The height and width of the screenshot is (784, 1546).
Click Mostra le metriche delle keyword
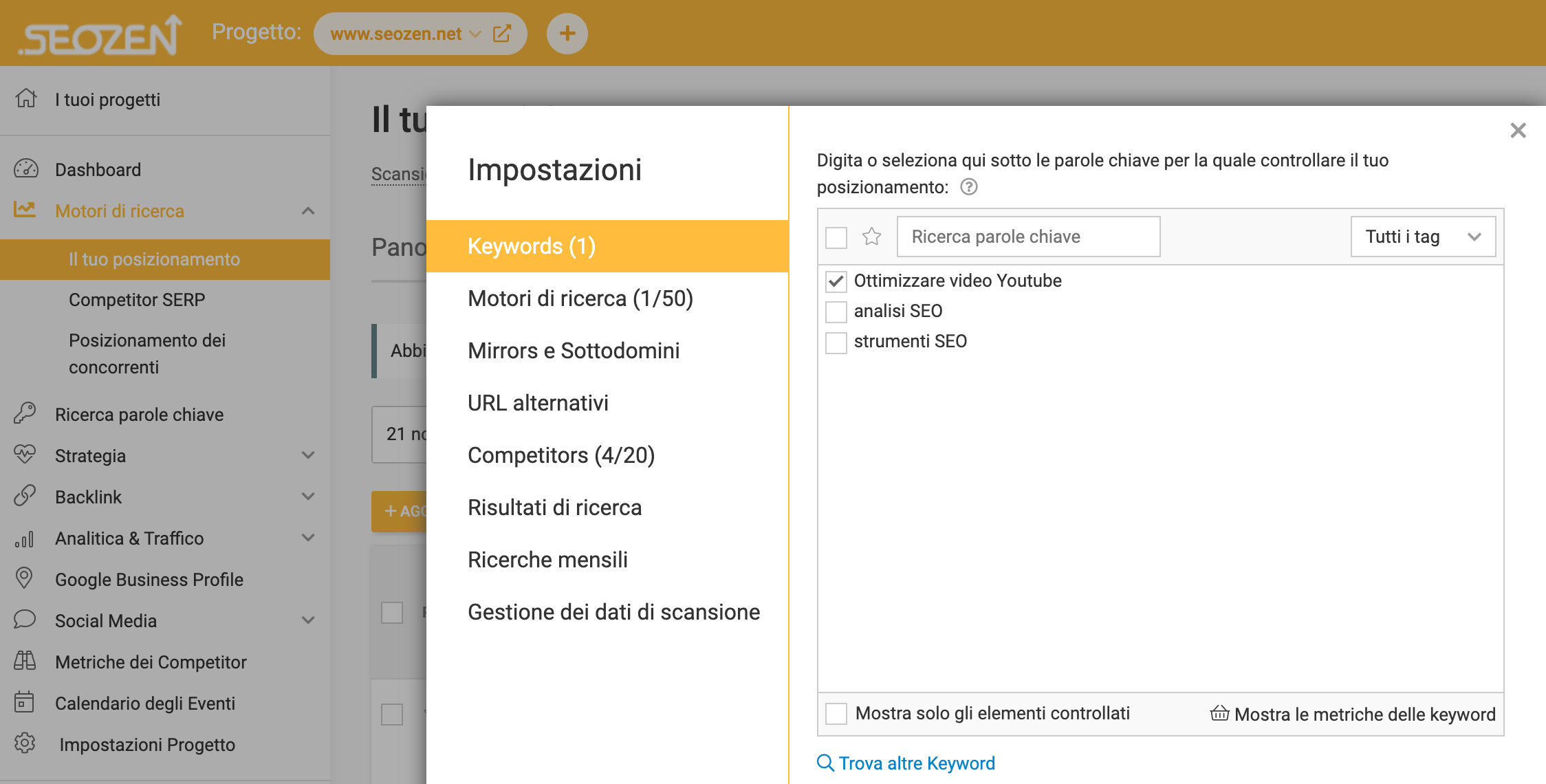[1364, 715]
